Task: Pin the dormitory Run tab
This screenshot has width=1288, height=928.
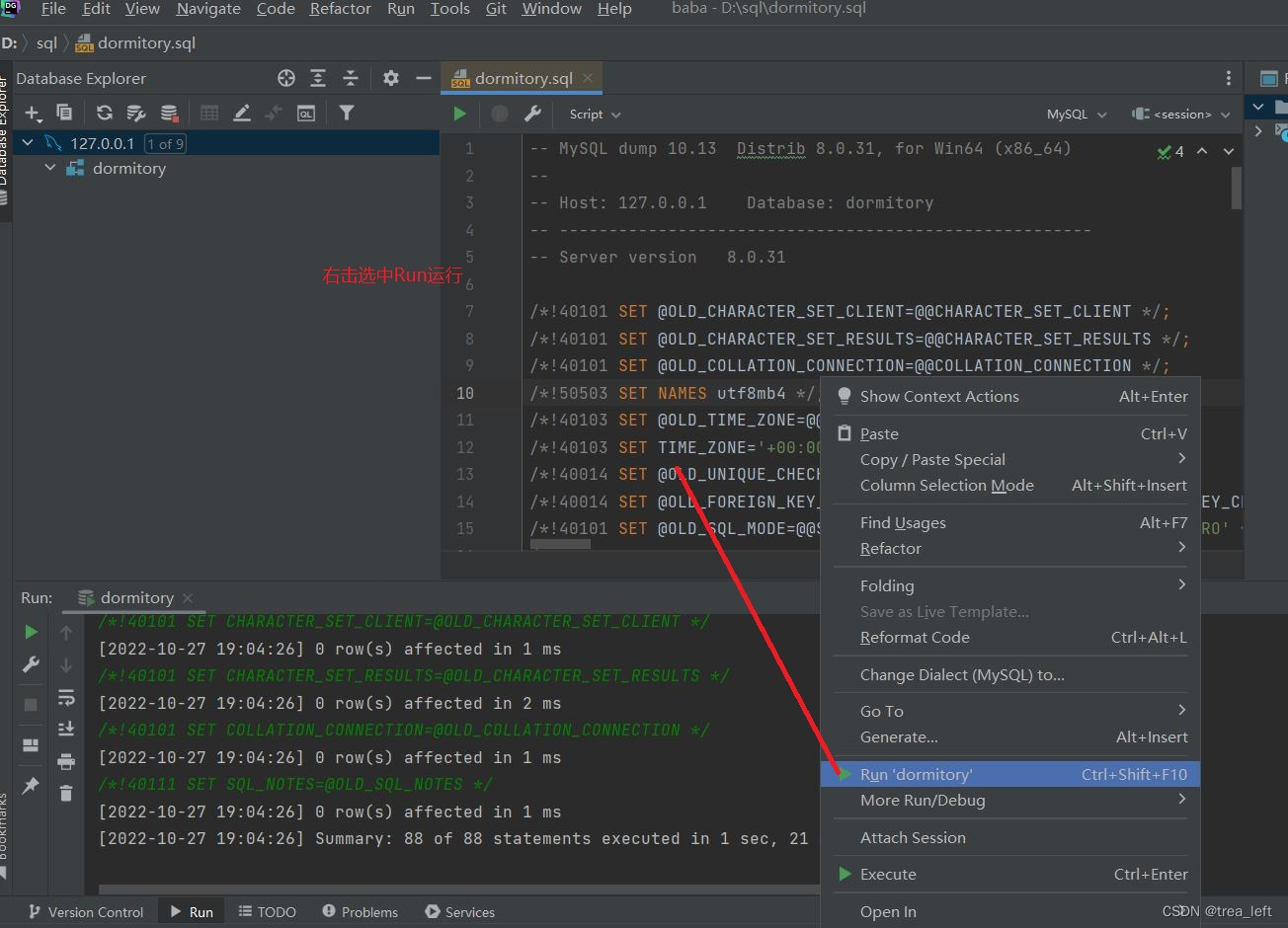Action: tap(32, 786)
